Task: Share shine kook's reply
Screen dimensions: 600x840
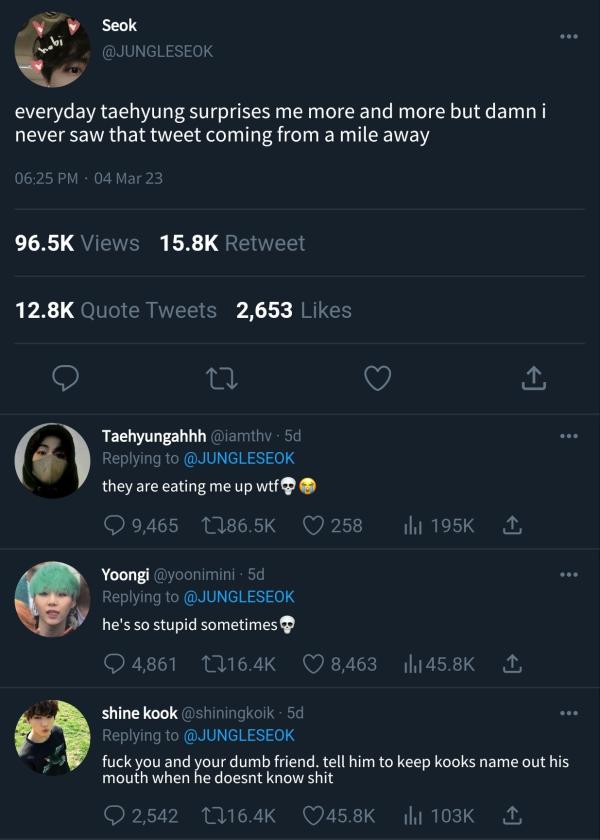Action: click(512, 815)
